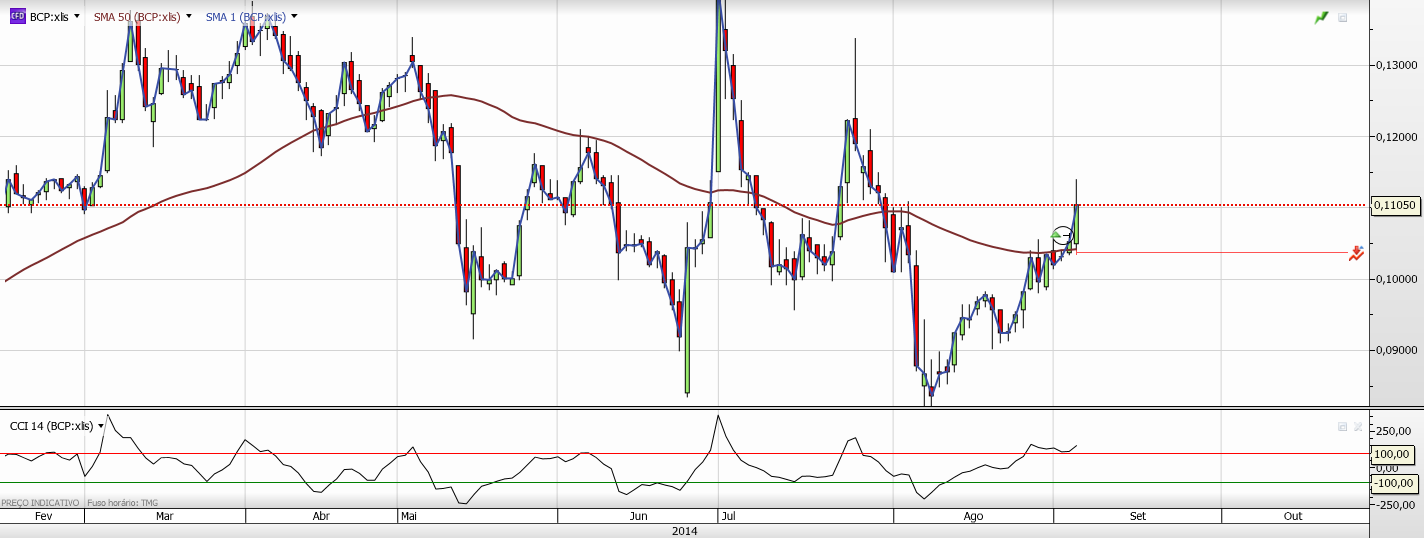Click the red stop-loss order icon

[1356, 252]
